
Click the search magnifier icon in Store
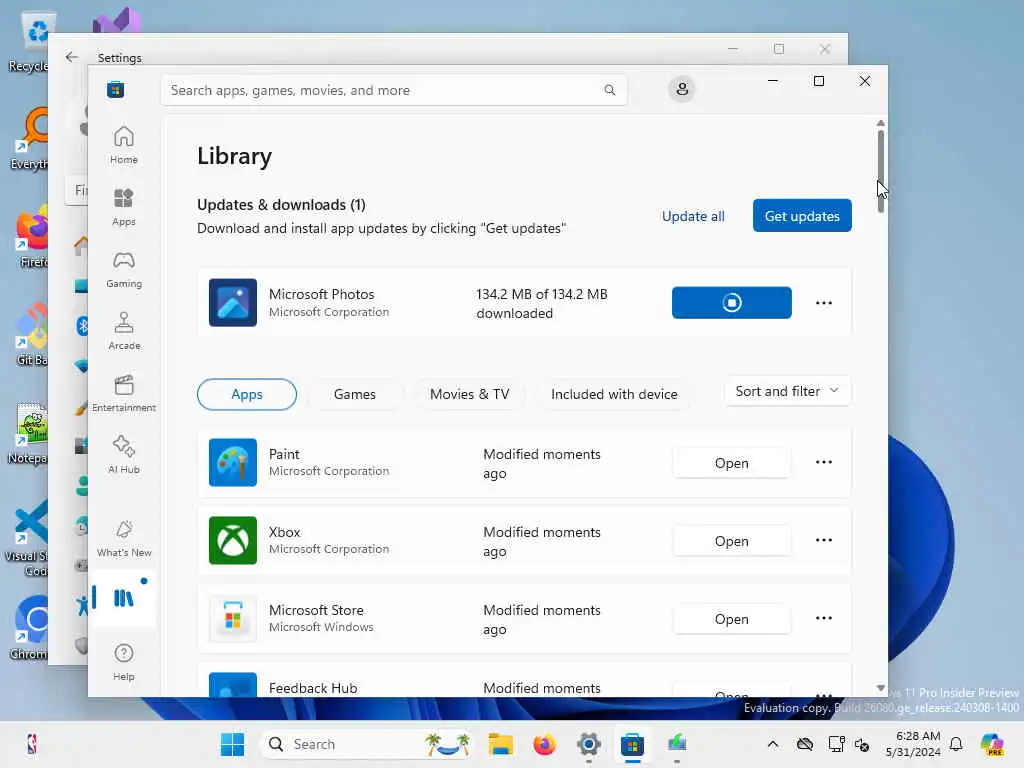click(609, 90)
